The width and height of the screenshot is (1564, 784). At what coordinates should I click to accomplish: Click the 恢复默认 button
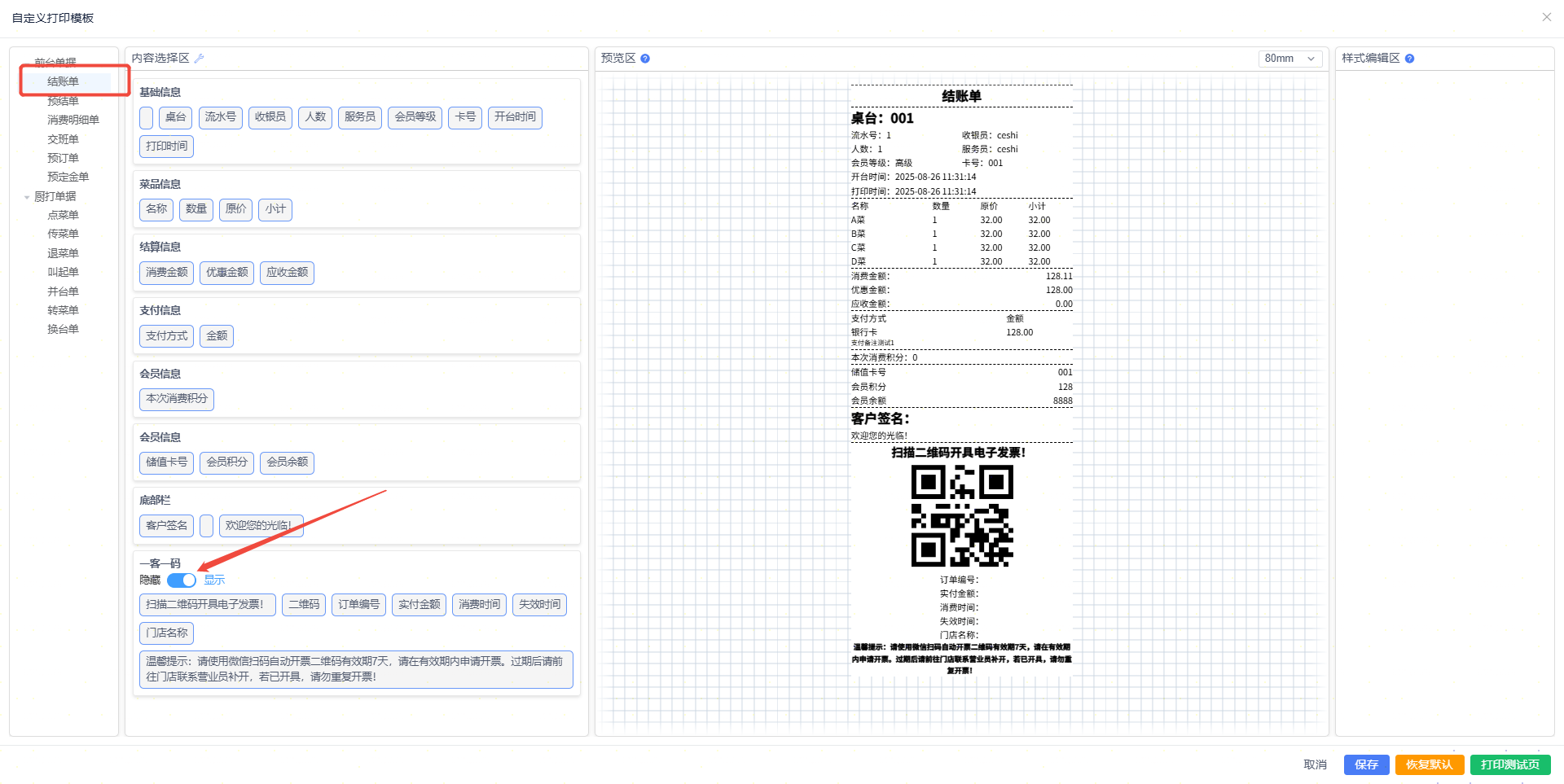(x=1429, y=765)
